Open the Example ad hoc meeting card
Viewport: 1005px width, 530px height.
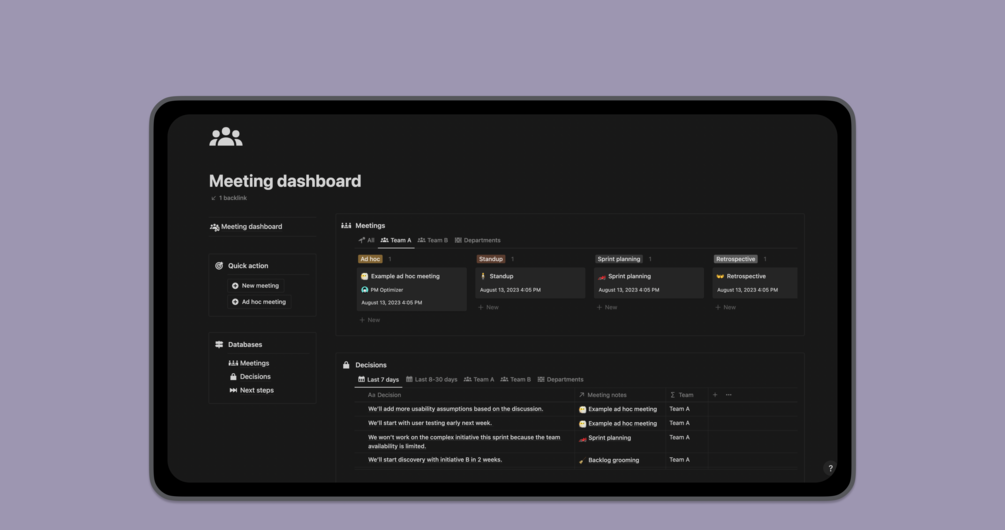(x=411, y=289)
